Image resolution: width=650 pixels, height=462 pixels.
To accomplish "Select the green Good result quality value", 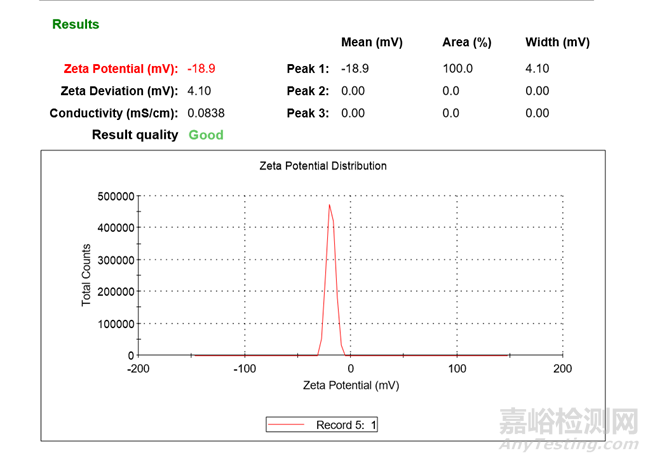I will [206, 135].
